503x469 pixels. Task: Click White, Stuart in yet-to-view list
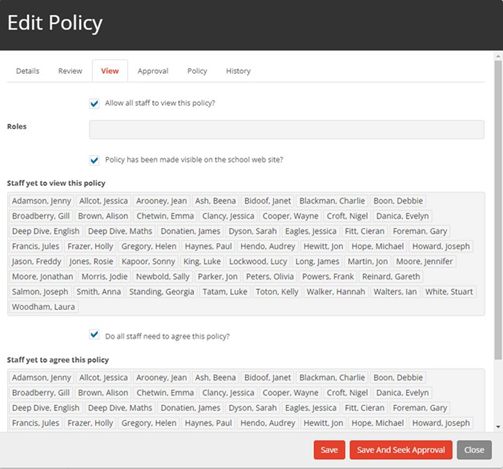(x=449, y=292)
